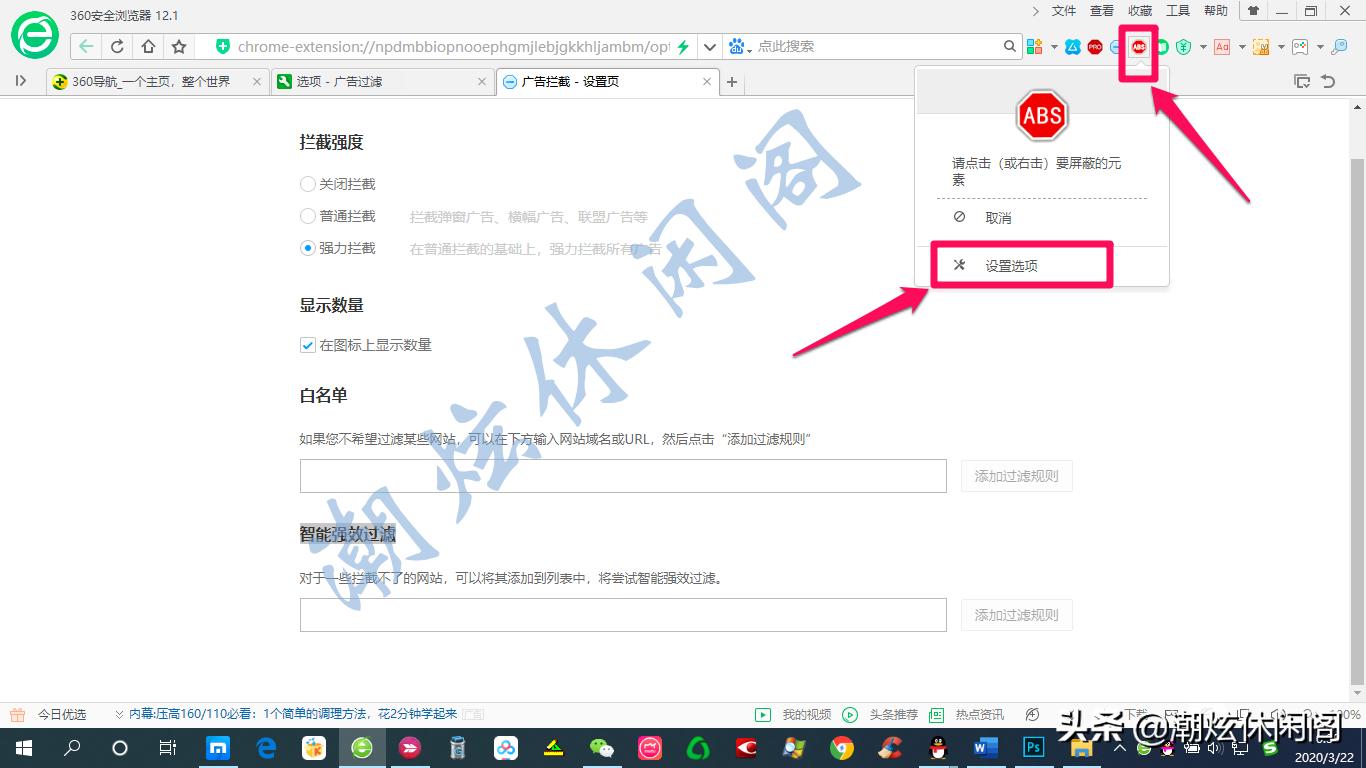Click the red PRO extension icon
Screen dimensions: 1366x768
[x=1095, y=47]
